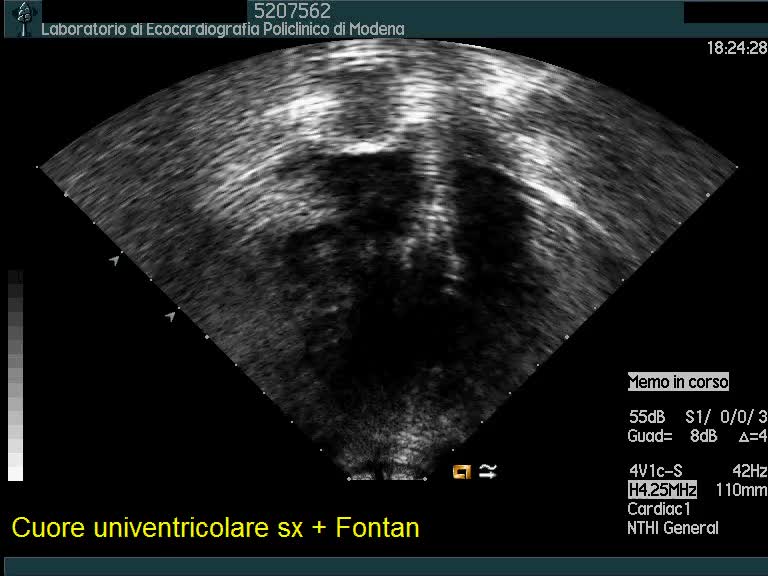Click the Memo in corso status label
Screen dimensions: 768x576
point(678,382)
